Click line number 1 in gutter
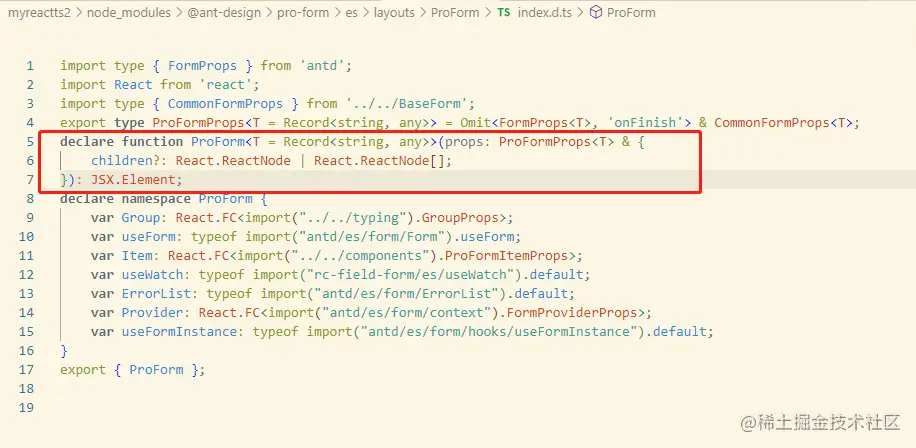Screen dimensions: 916x448 click(x=30, y=65)
